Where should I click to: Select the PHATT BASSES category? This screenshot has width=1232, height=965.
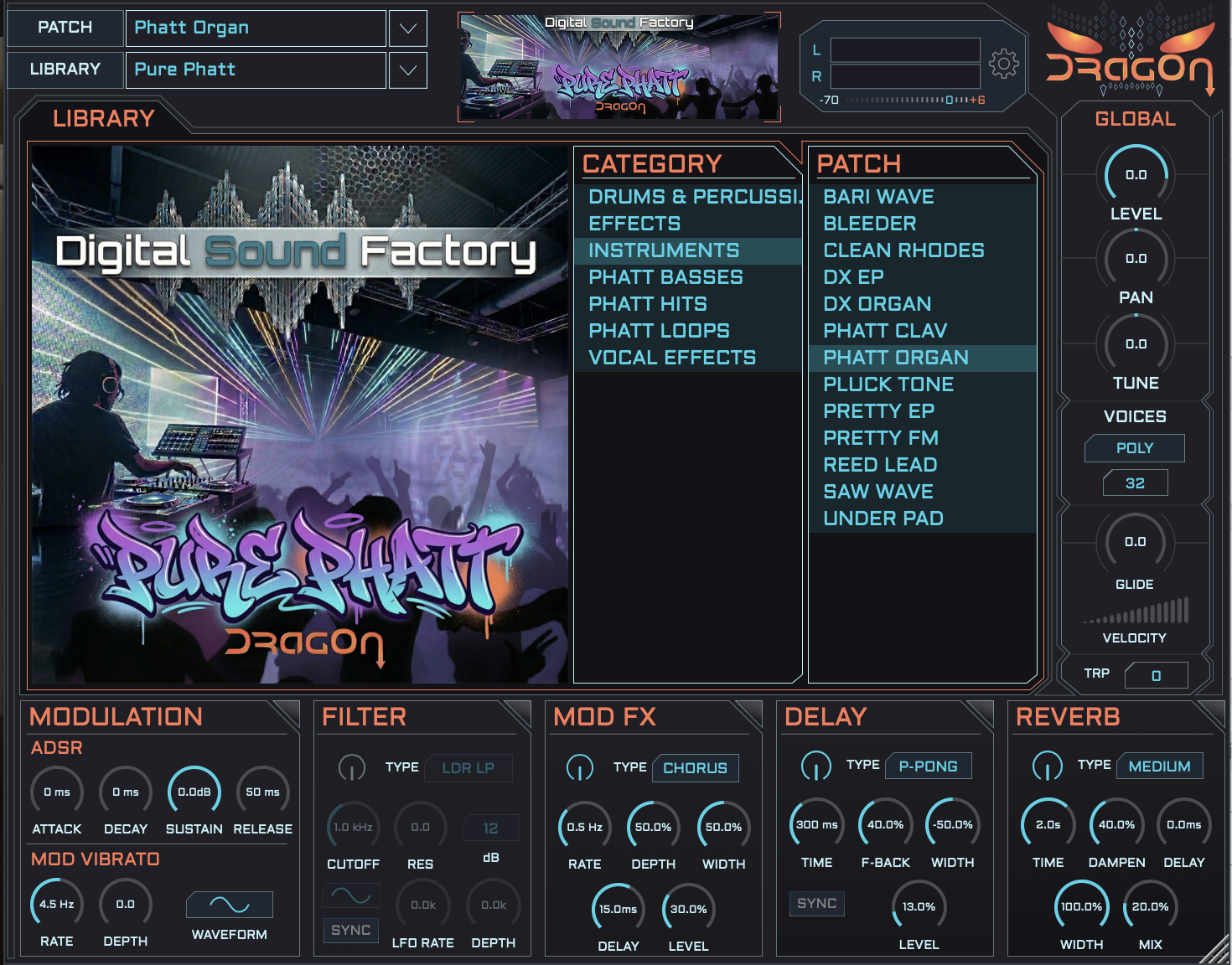point(688,277)
